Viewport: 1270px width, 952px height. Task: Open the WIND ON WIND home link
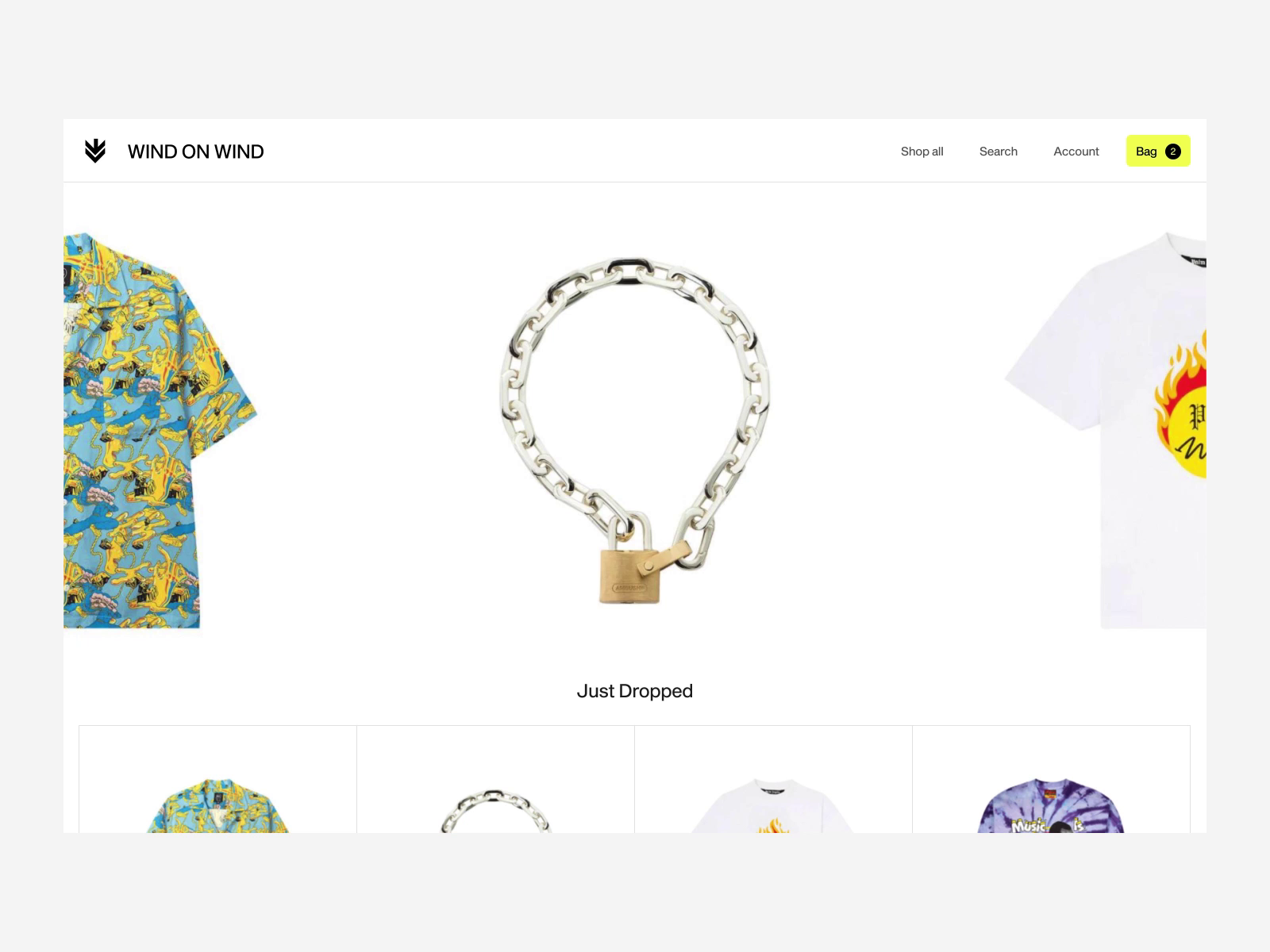(195, 152)
